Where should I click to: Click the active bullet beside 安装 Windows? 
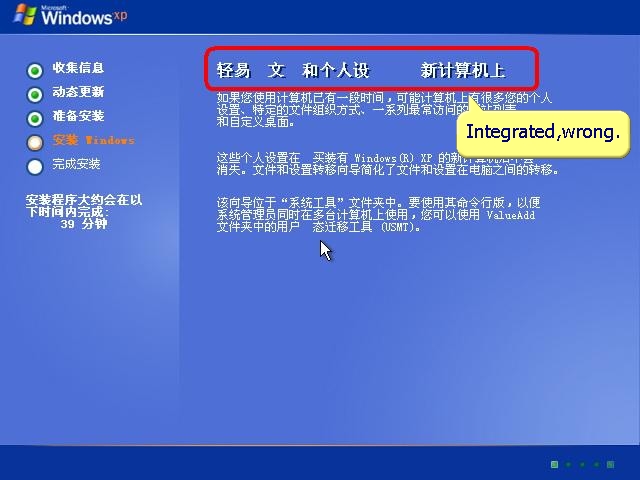tap(35, 143)
